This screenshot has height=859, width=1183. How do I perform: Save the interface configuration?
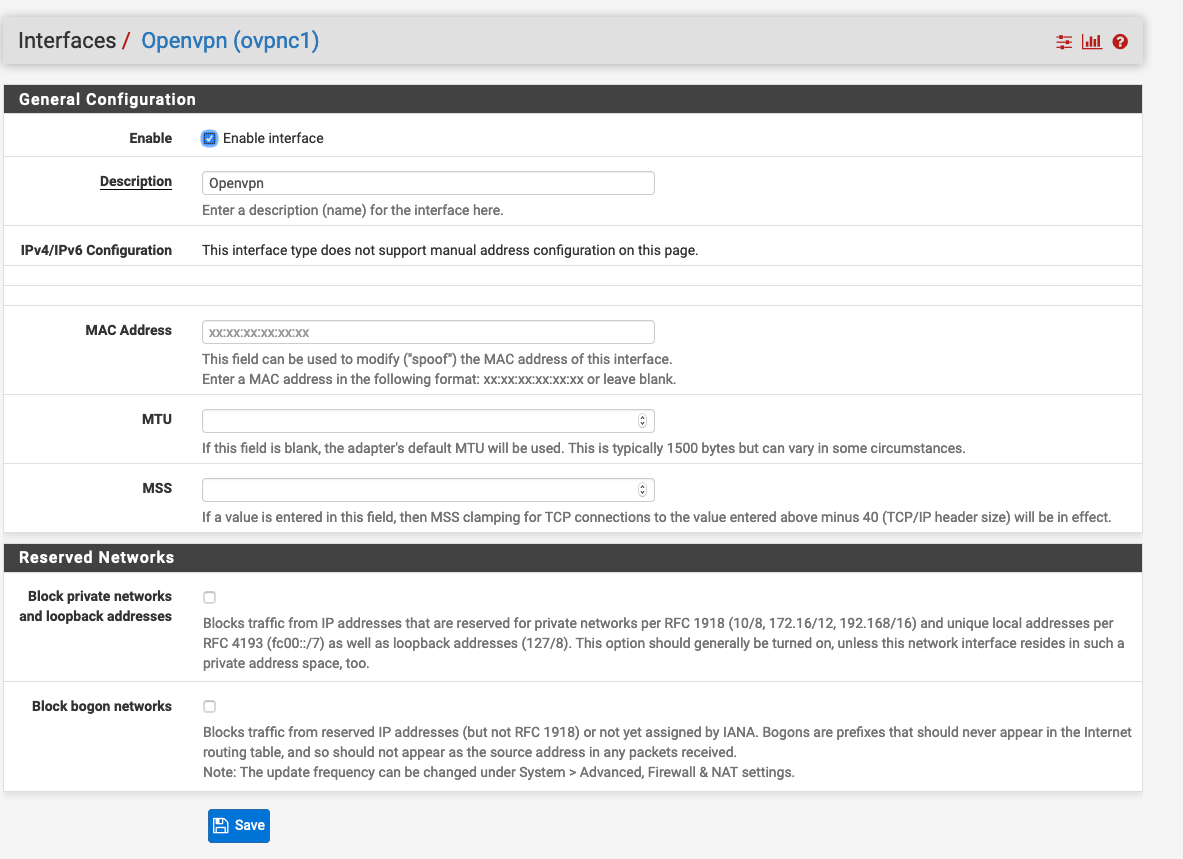point(238,826)
